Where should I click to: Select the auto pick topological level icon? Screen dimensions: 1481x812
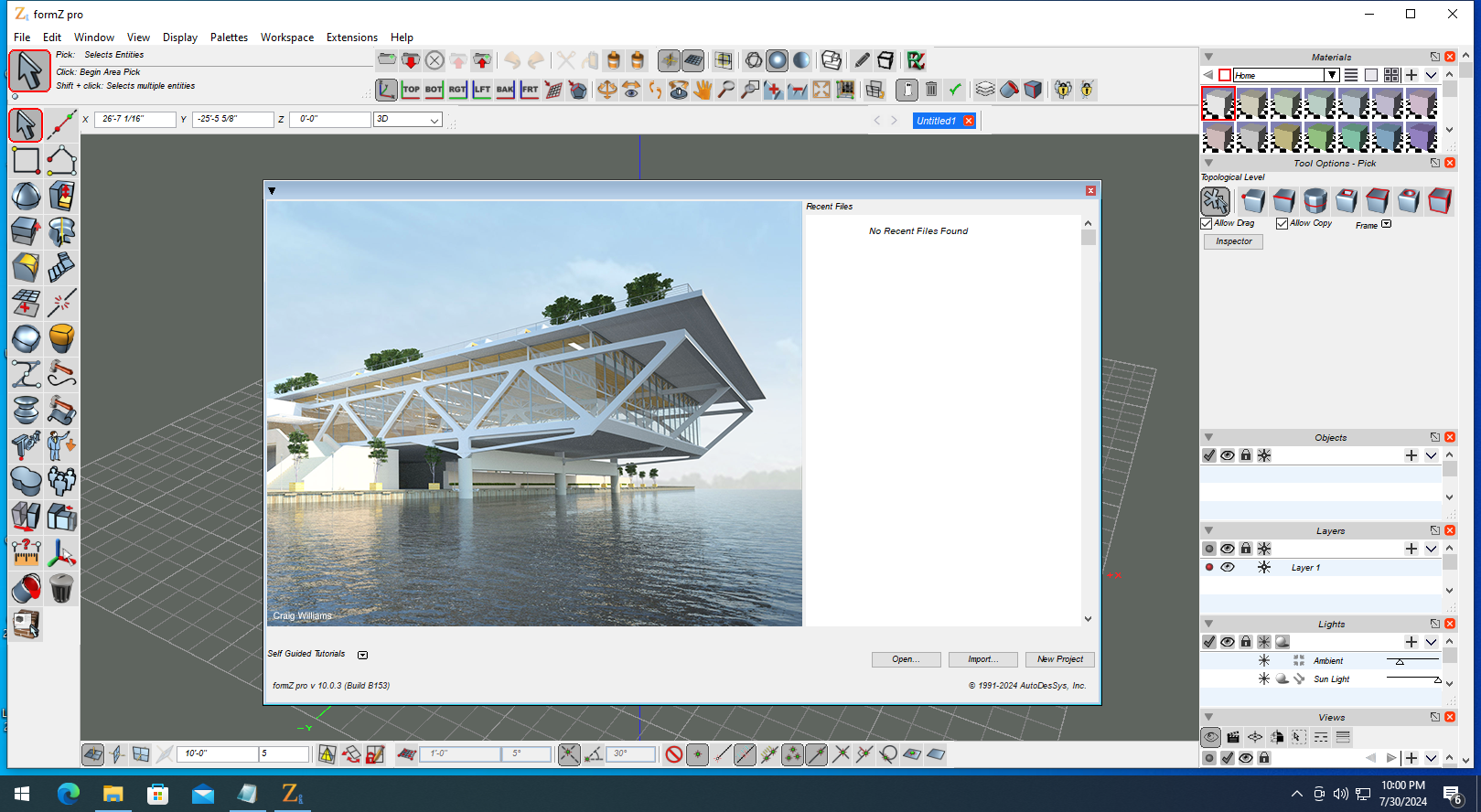pos(1216,200)
